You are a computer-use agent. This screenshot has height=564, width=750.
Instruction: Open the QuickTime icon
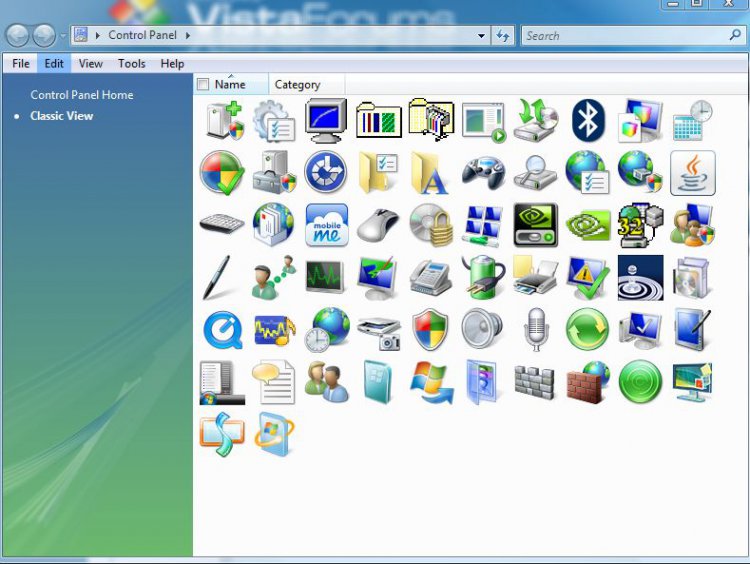(x=222, y=330)
